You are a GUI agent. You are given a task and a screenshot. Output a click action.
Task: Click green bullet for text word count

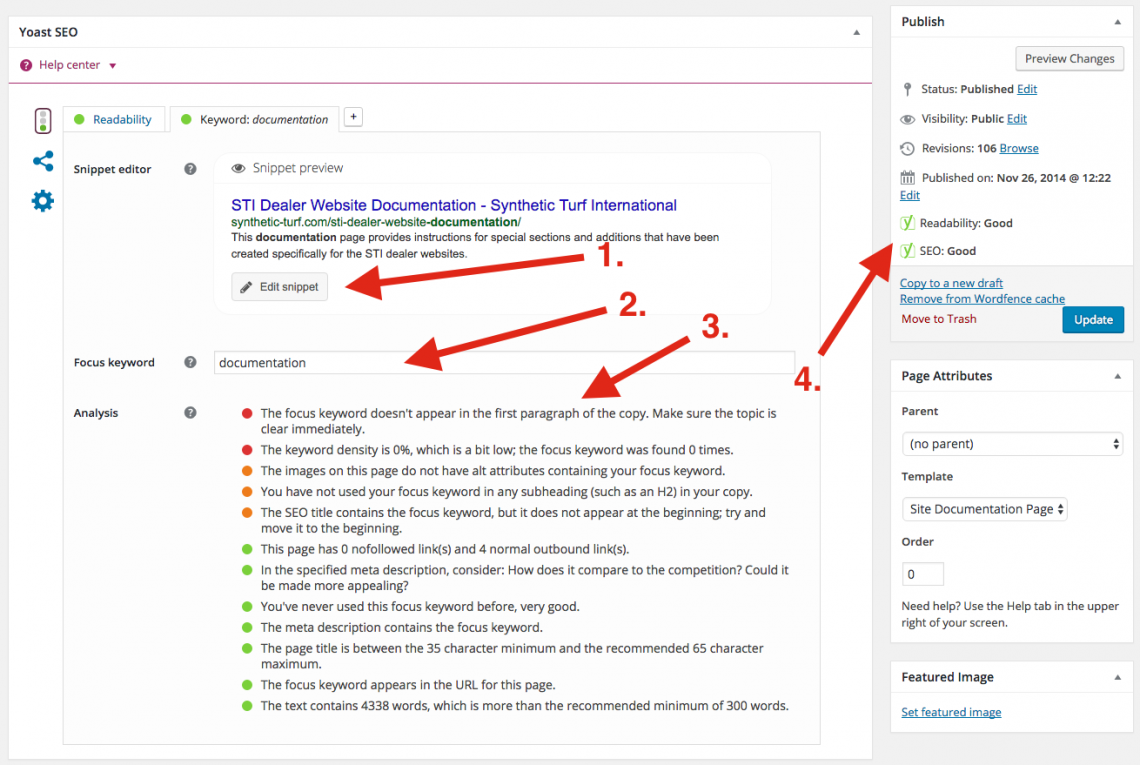tap(247, 705)
